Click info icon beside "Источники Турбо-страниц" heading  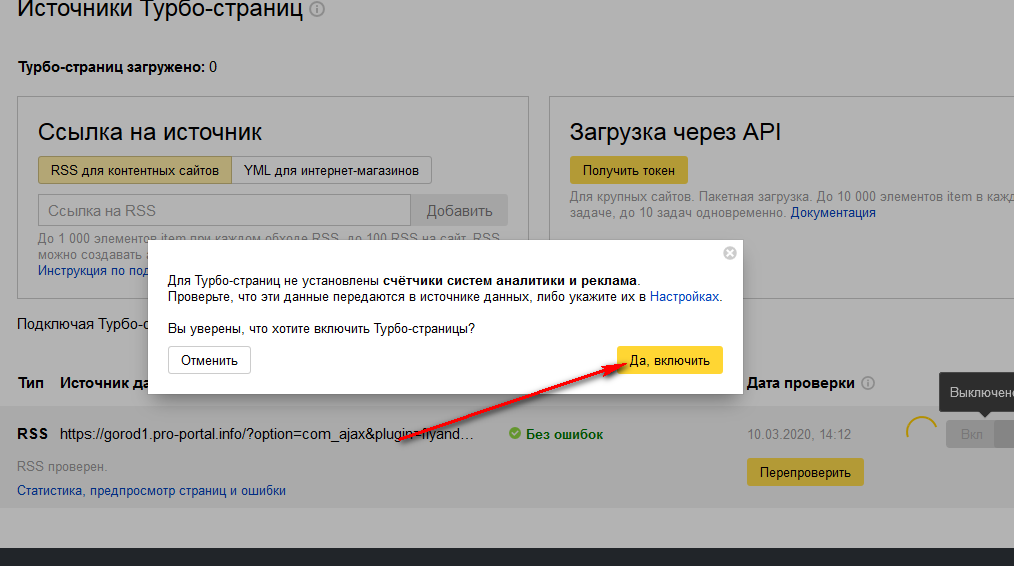click(x=317, y=10)
